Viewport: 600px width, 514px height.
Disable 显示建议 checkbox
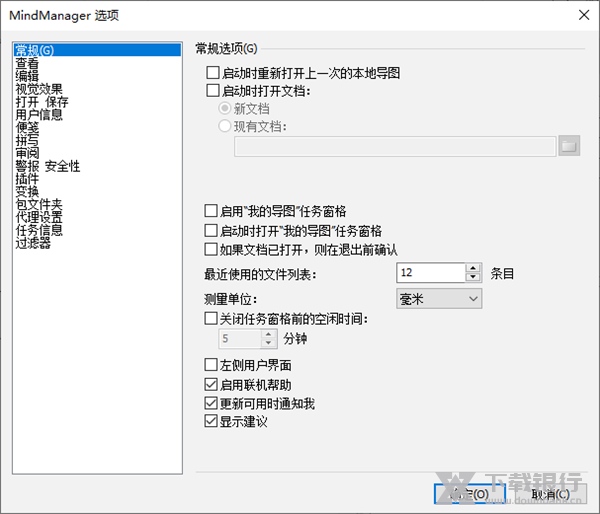point(211,421)
